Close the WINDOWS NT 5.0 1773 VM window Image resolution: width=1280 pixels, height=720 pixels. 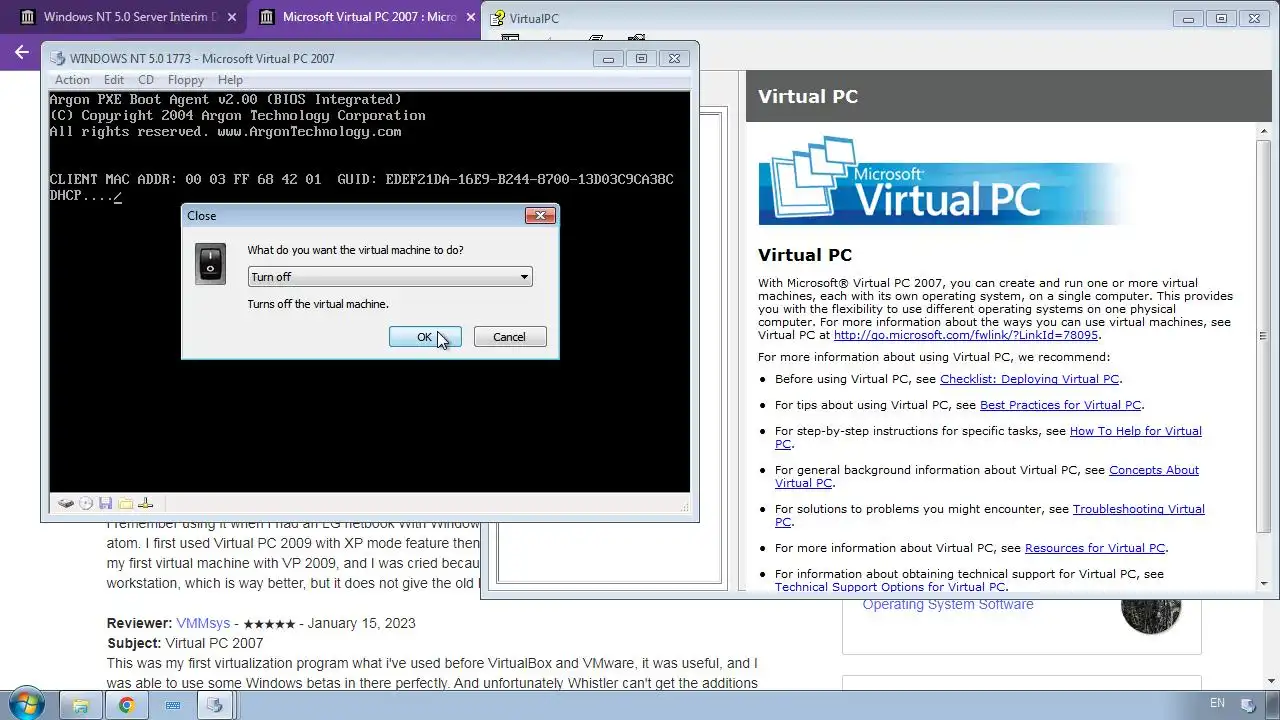674,59
